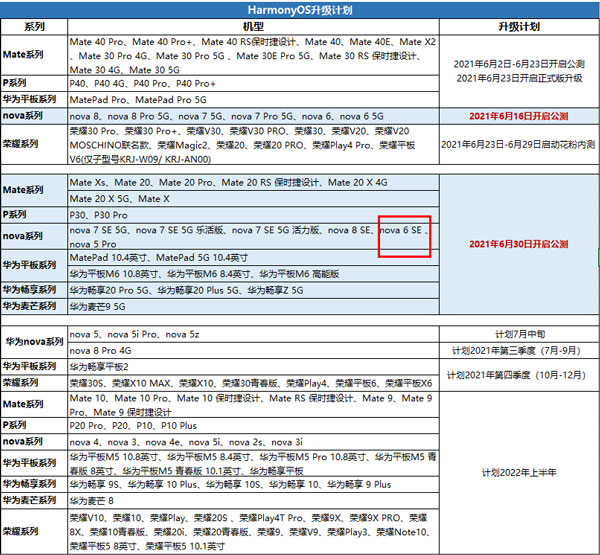
Task: Click the 2021年6月2日-6月23日开启公测 plan cell
Action: [519, 71]
